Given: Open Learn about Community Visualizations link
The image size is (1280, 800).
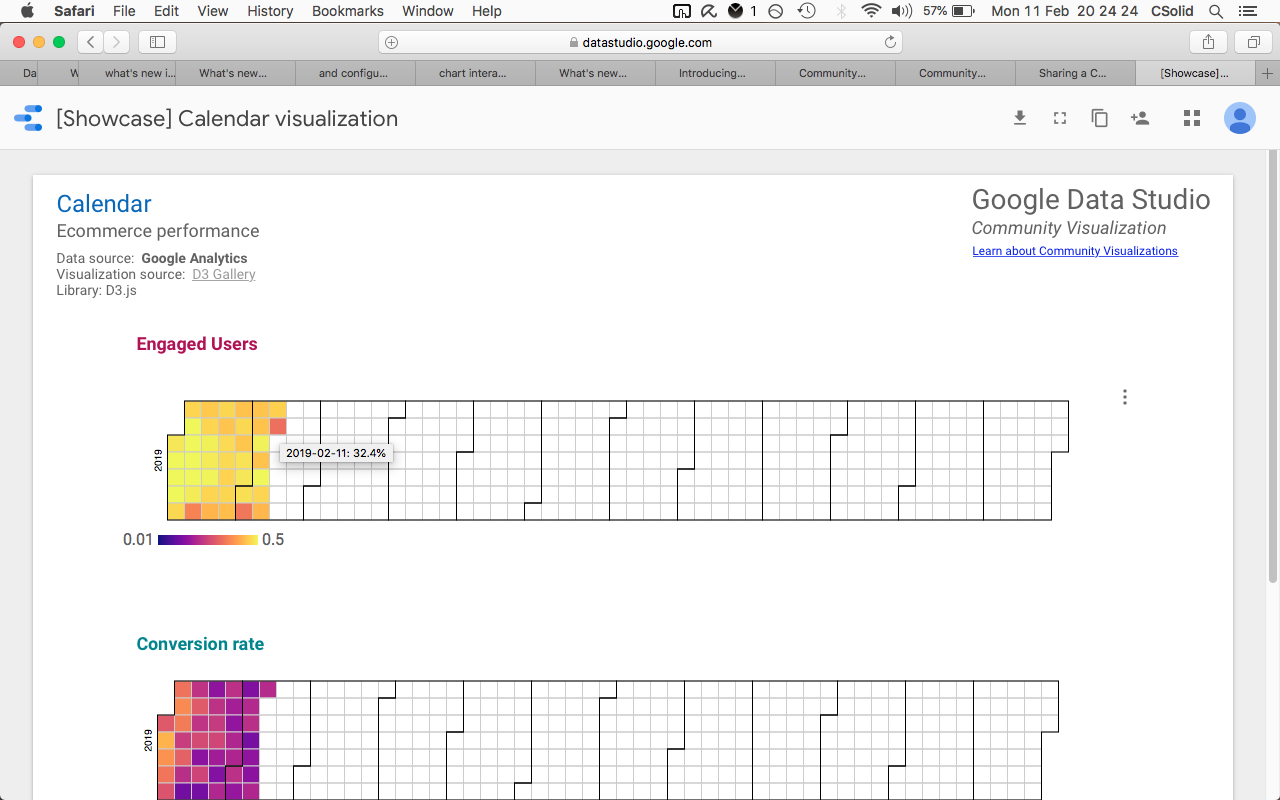Looking at the screenshot, I should pos(1075,251).
